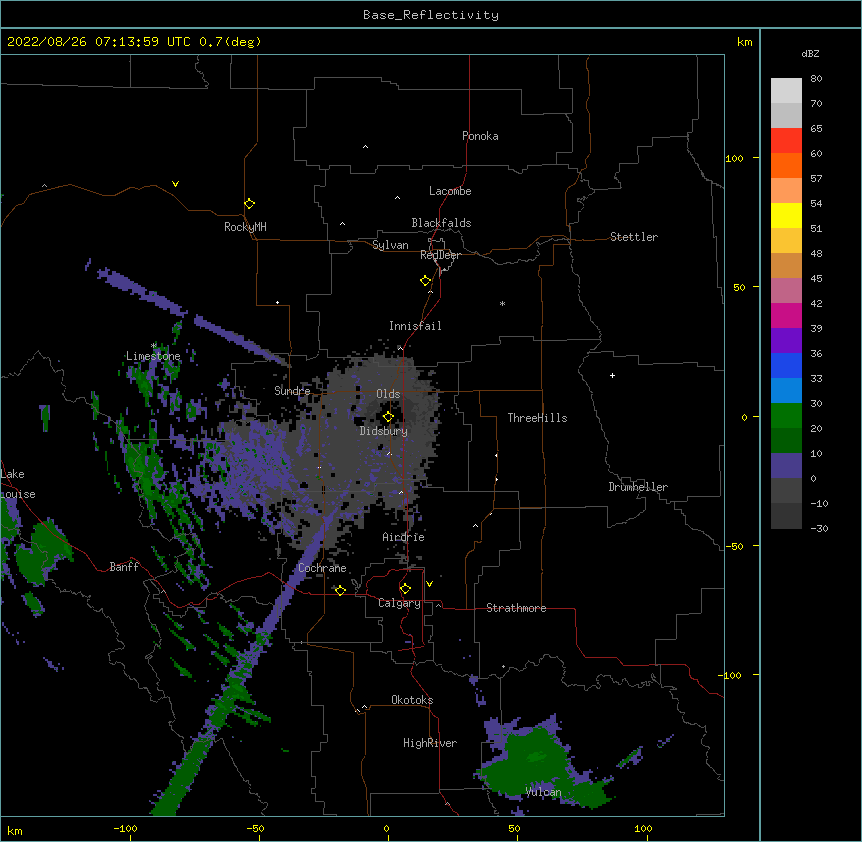This screenshot has height=842, width=862.
Task: Click the Ponoka town label
Action: [x=480, y=136]
